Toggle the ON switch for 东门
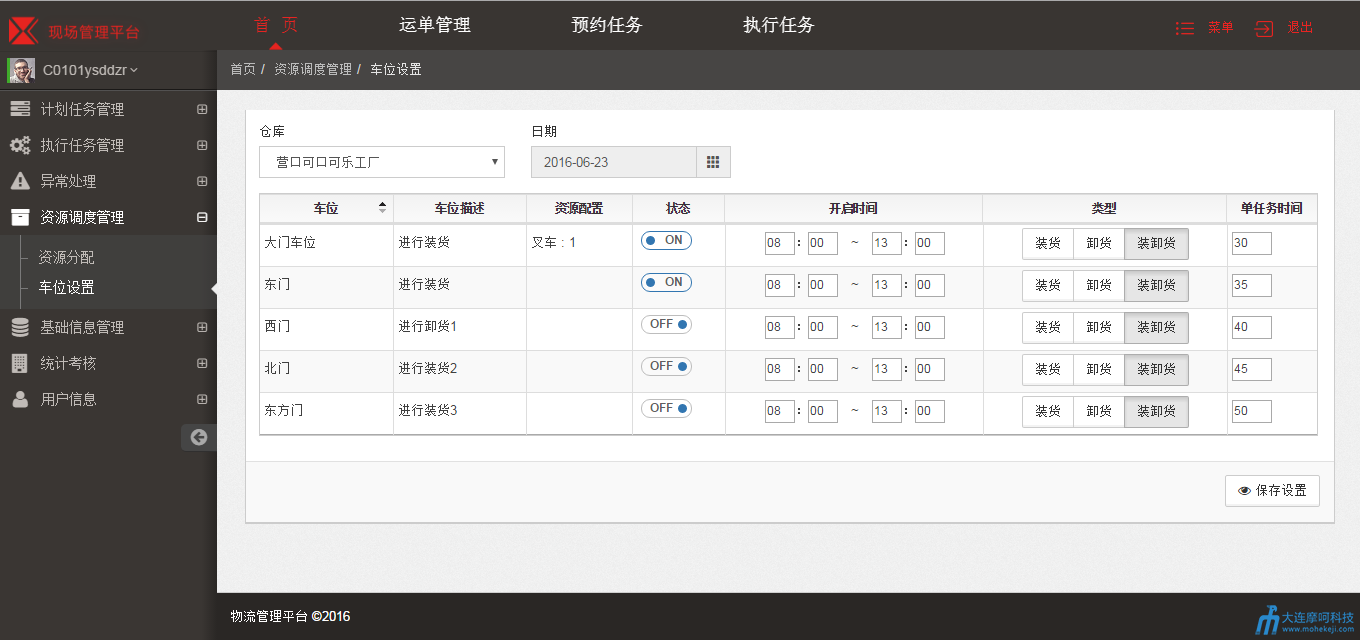1360x640 pixels. 666,282
